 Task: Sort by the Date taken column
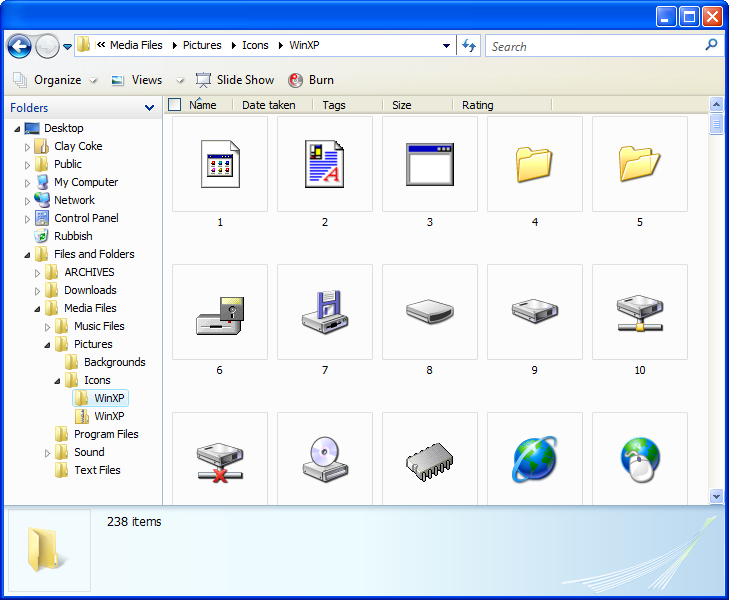pos(269,105)
